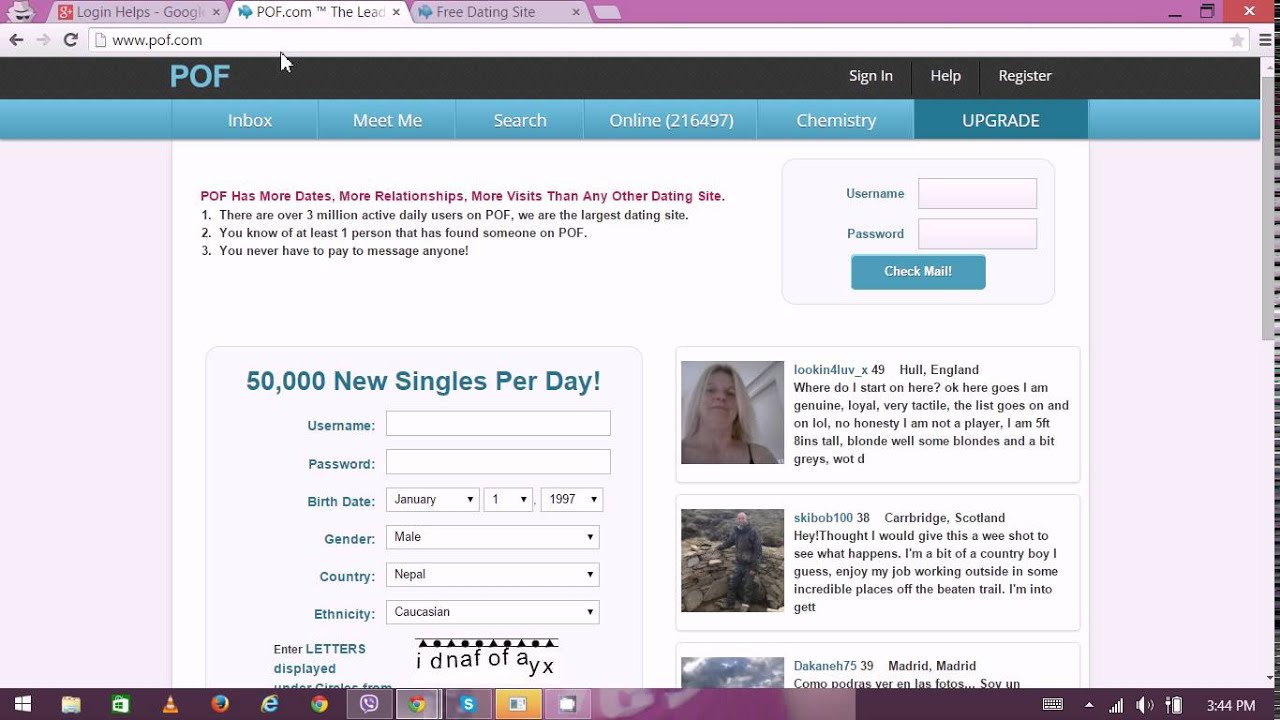The image size is (1280, 720).
Task: Click the Dakaneh75 username link
Action: [825, 666]
